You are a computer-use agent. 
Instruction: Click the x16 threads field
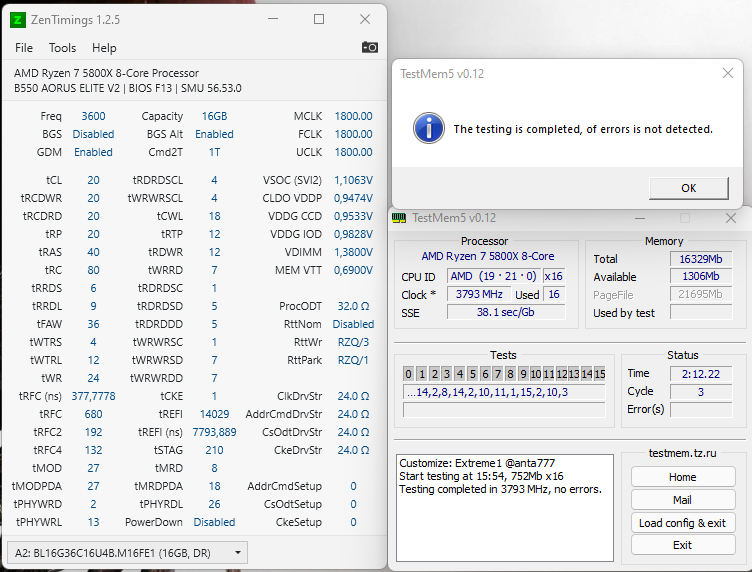(553, 277)
